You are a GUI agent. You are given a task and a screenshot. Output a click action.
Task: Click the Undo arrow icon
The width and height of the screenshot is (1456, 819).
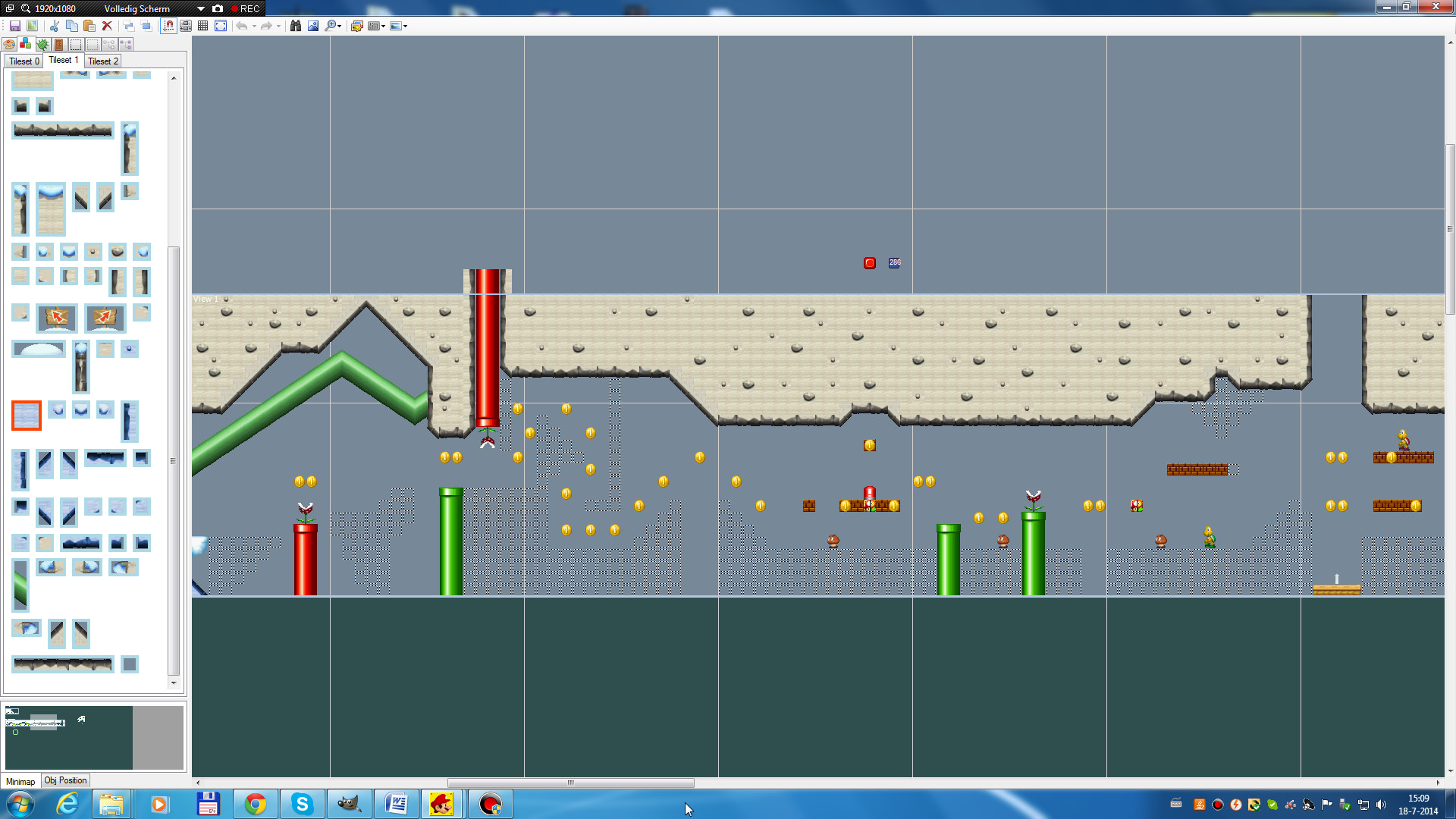pos(242,26)
